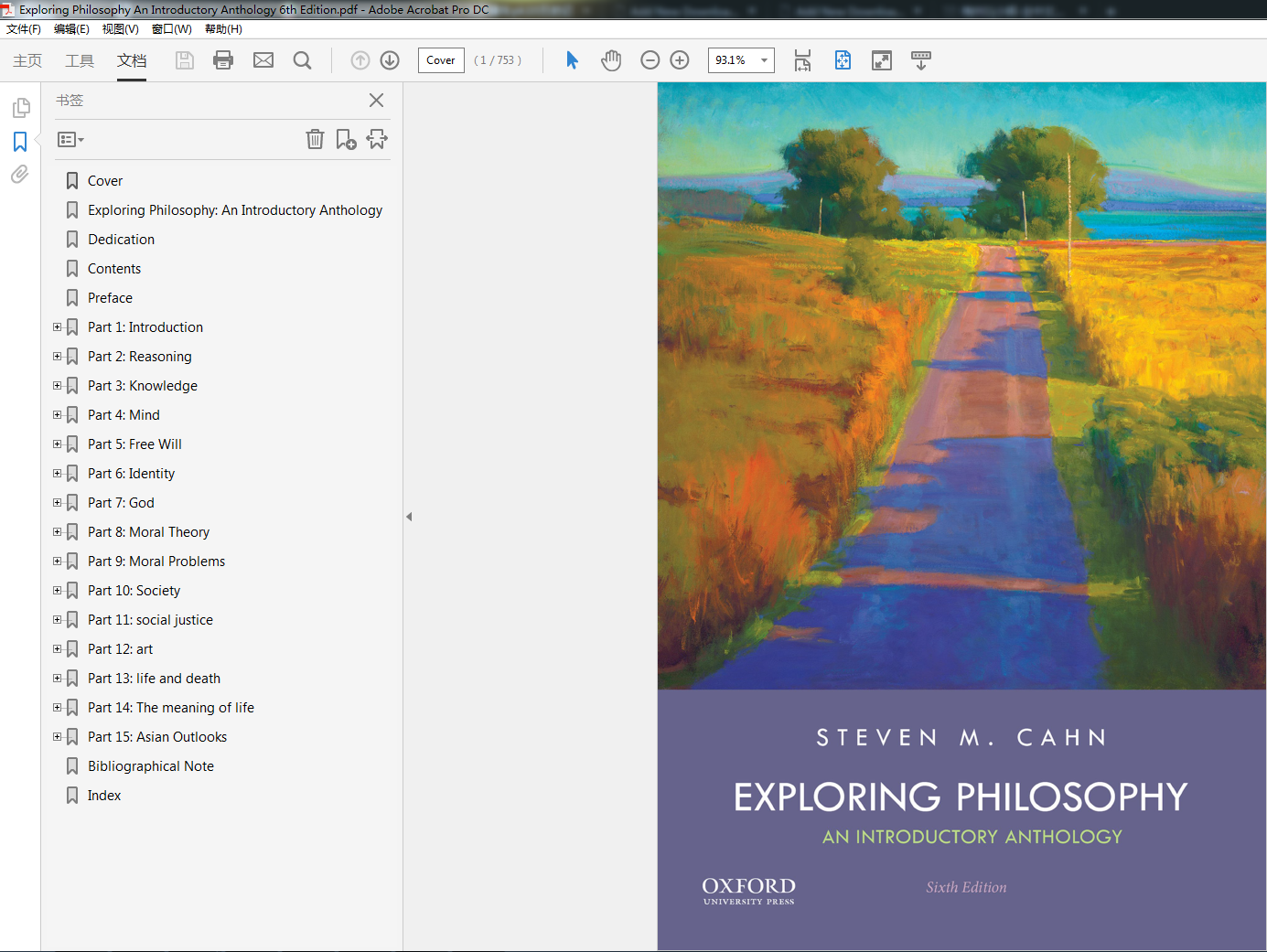
Task: Expand Part 8: Moral Theory bookmark
Action: tap(57, 531)
